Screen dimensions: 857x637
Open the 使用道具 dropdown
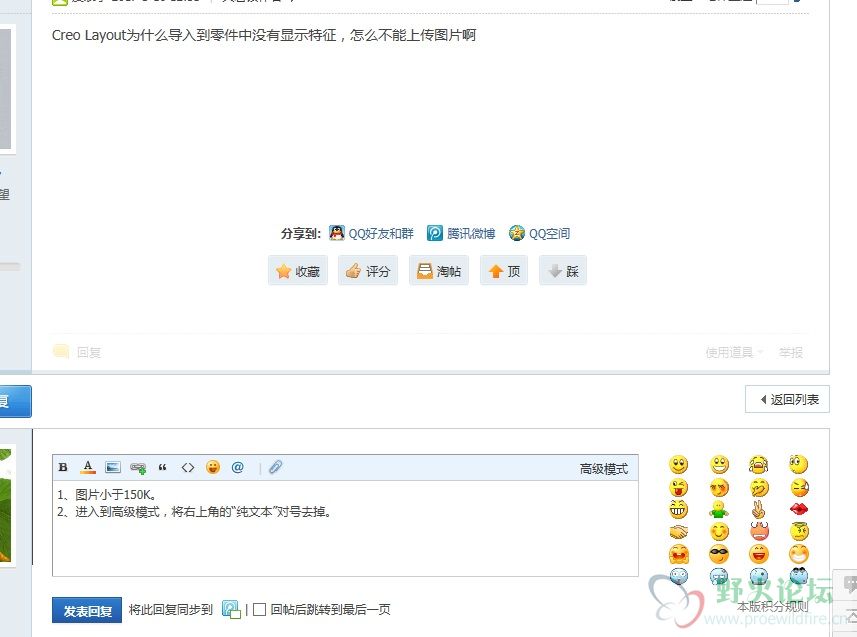[x=734, y=353]
